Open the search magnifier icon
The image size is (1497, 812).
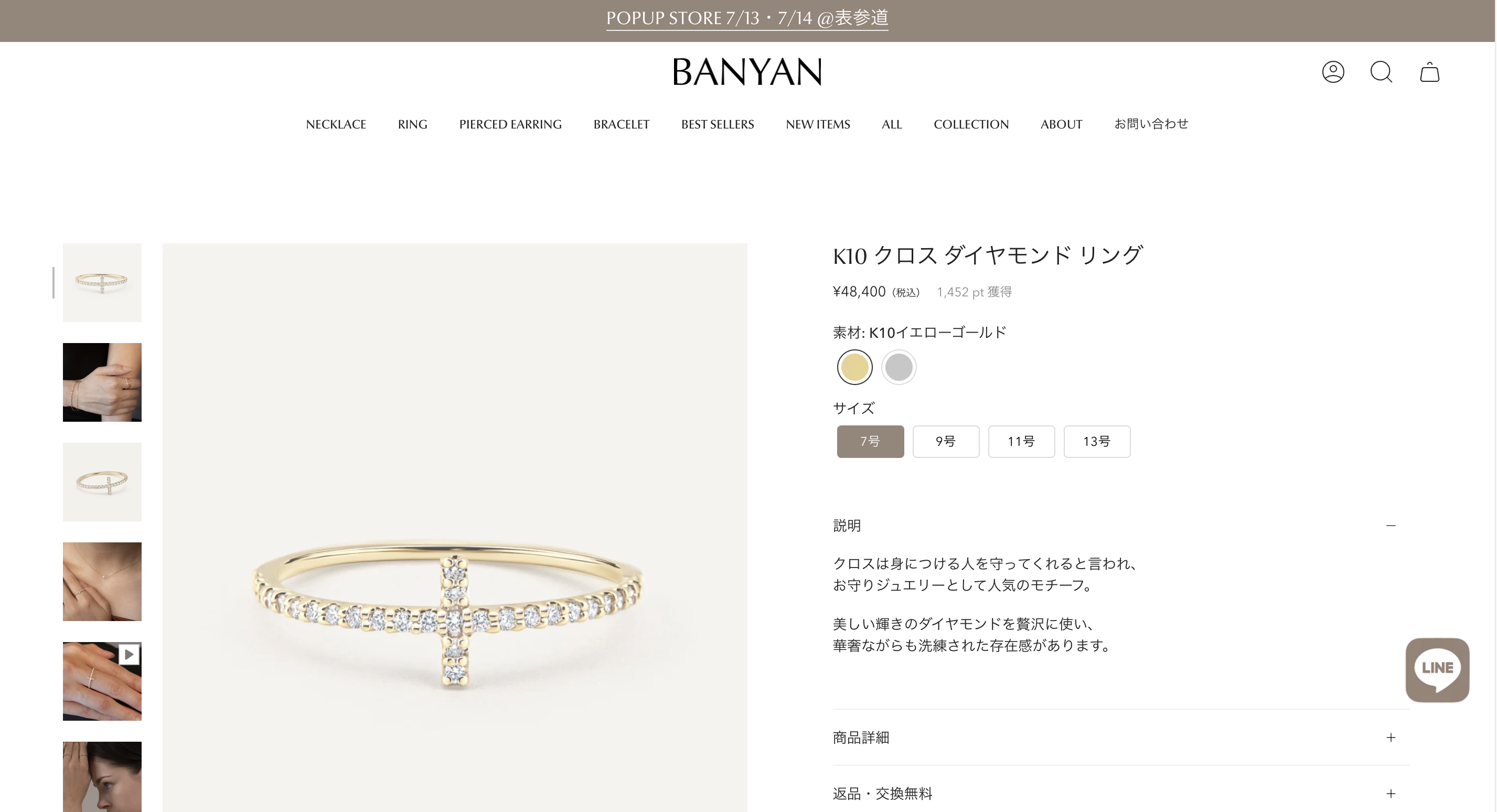point(1382,72)
